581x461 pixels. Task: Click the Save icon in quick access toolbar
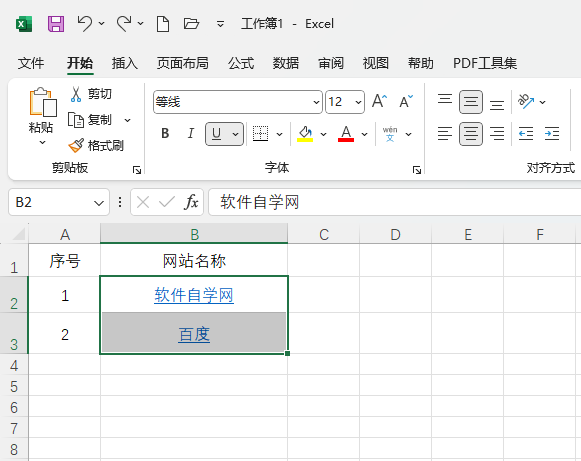pos(56,24)
